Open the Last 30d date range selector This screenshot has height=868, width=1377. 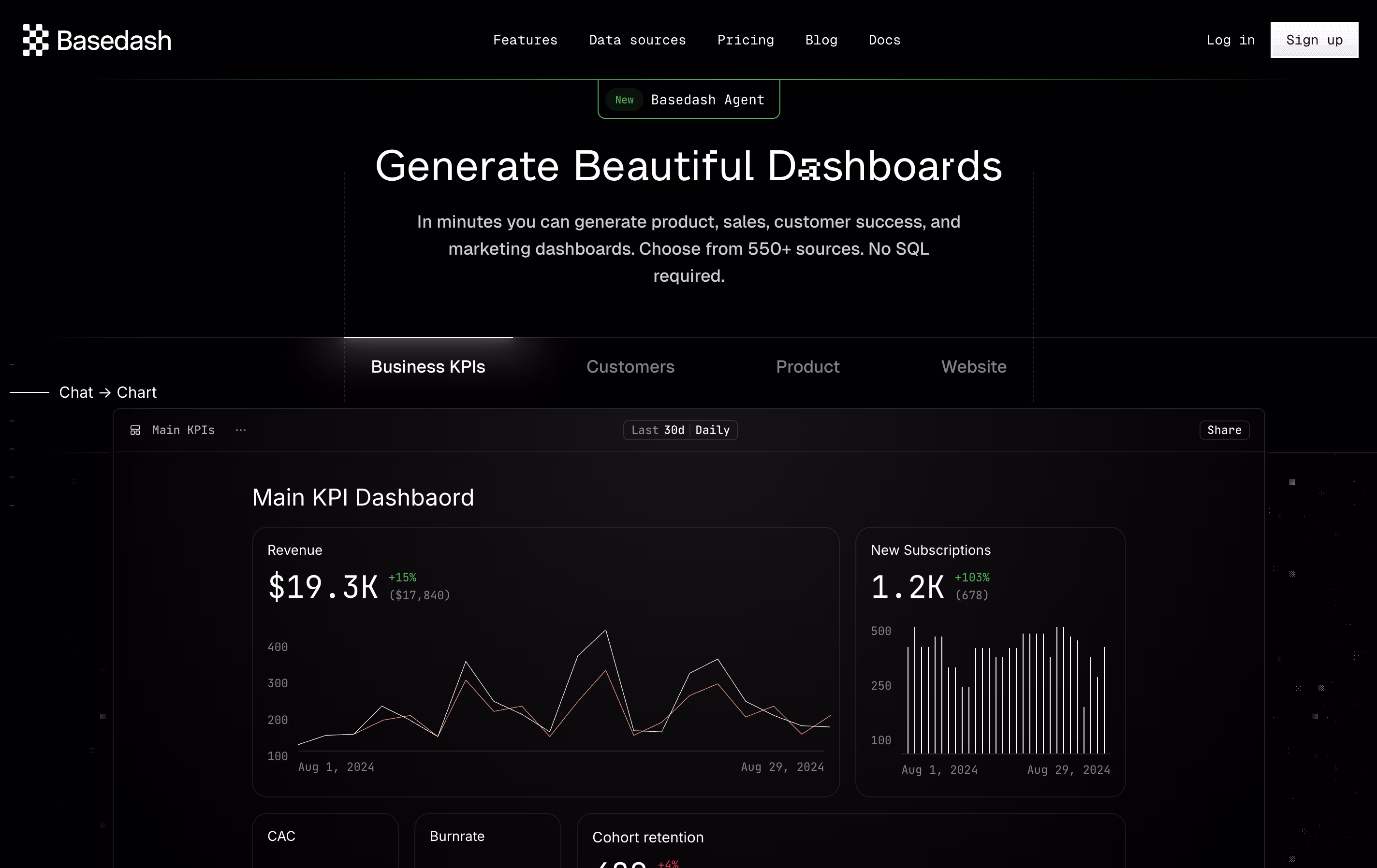point(658,430)
